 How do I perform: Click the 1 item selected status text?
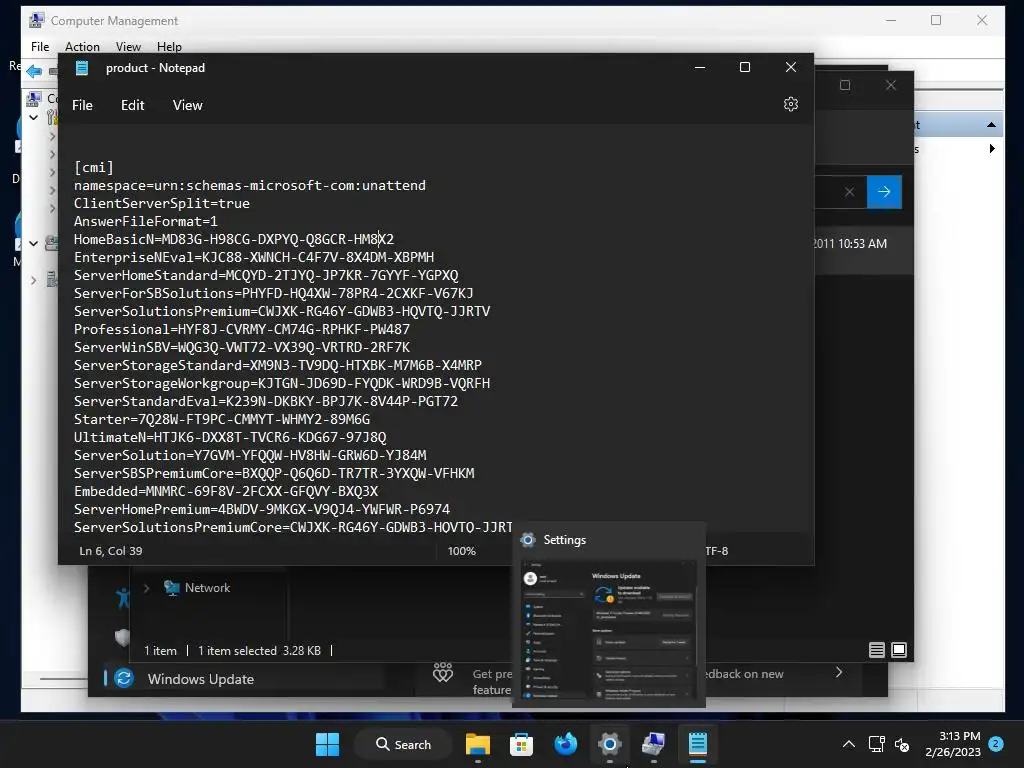click(259, 650)
